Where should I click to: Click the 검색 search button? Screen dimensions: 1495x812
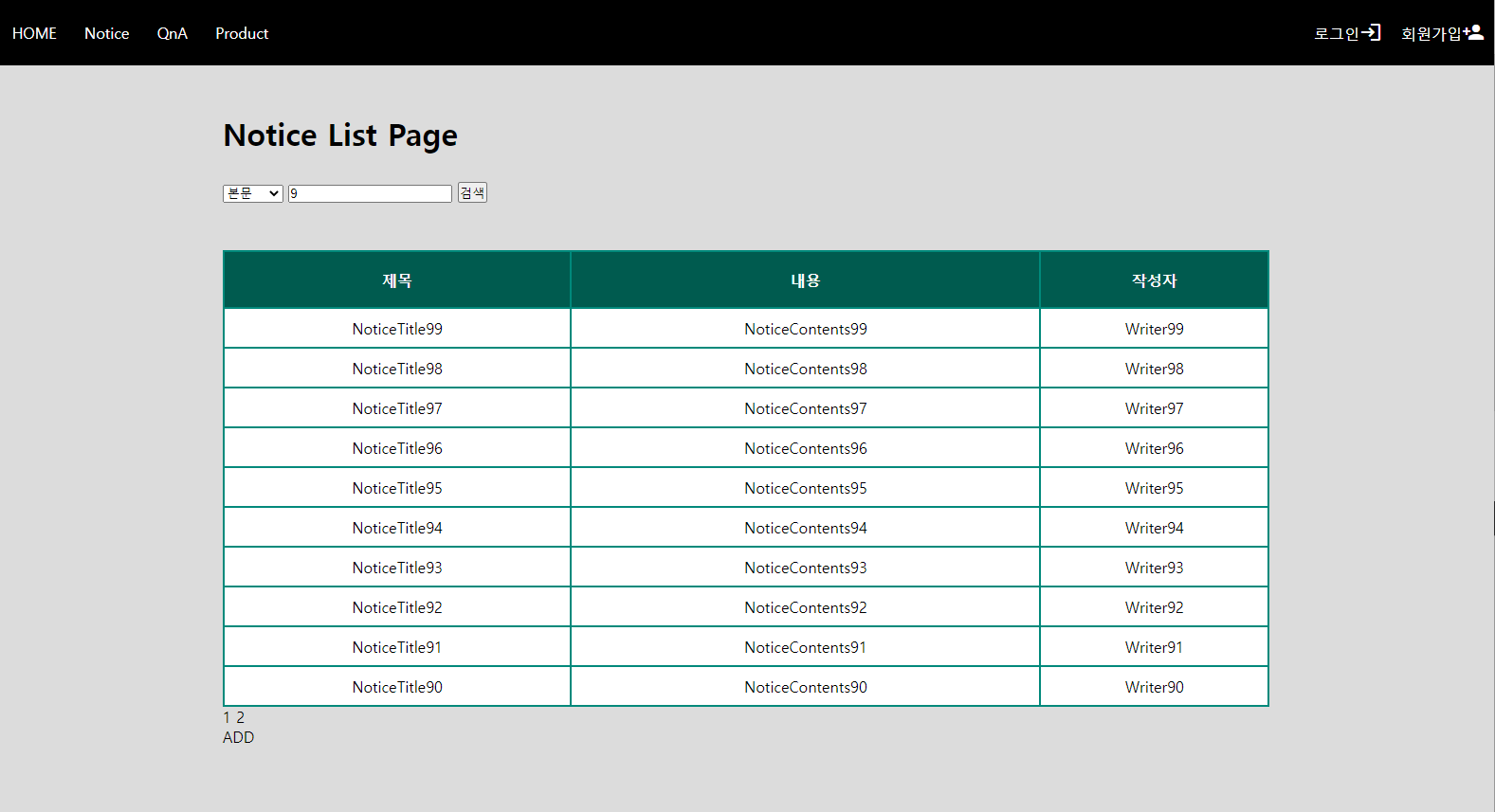pos(472,192)
